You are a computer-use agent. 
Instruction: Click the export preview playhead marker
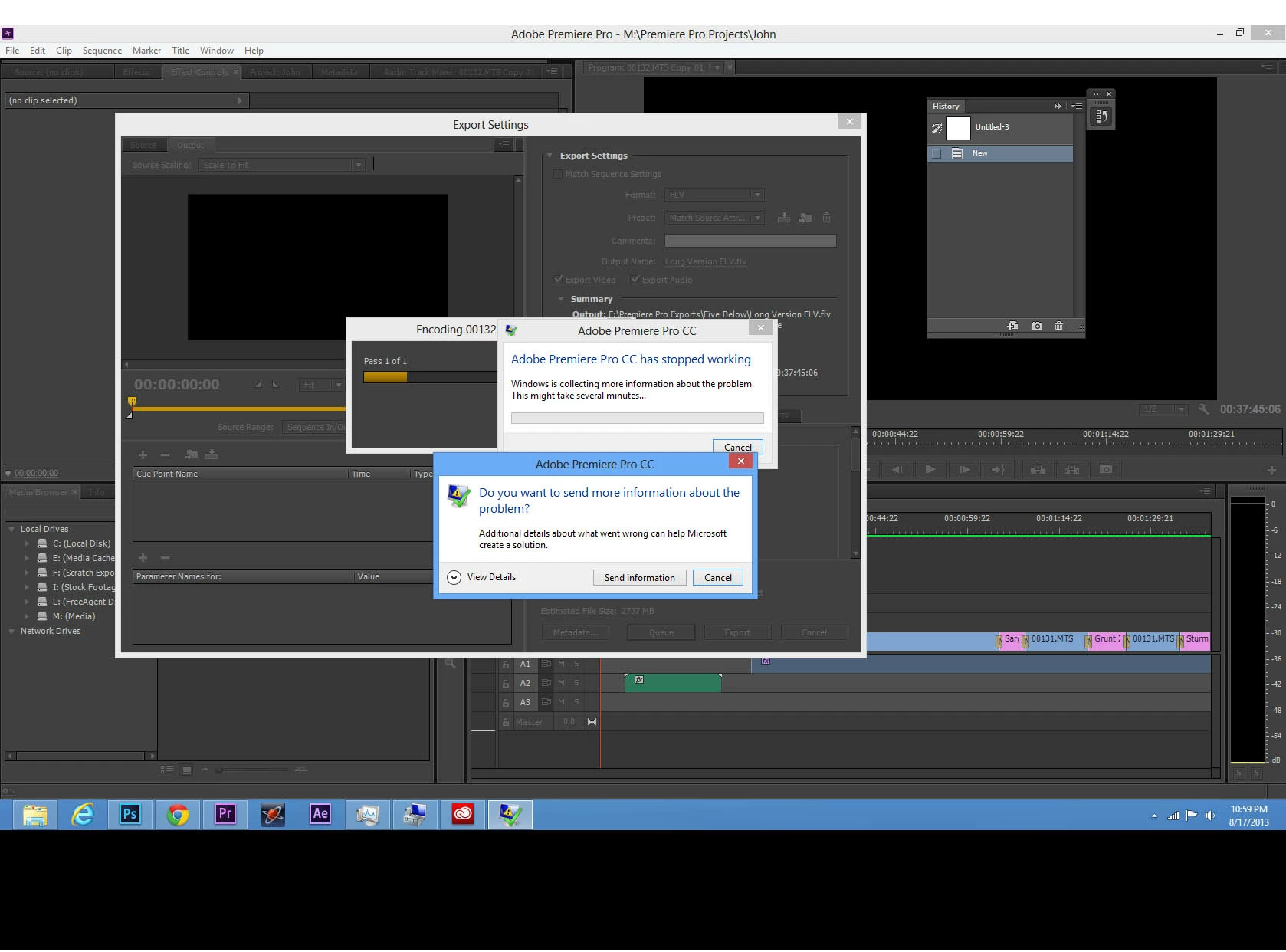coord(132,402)
